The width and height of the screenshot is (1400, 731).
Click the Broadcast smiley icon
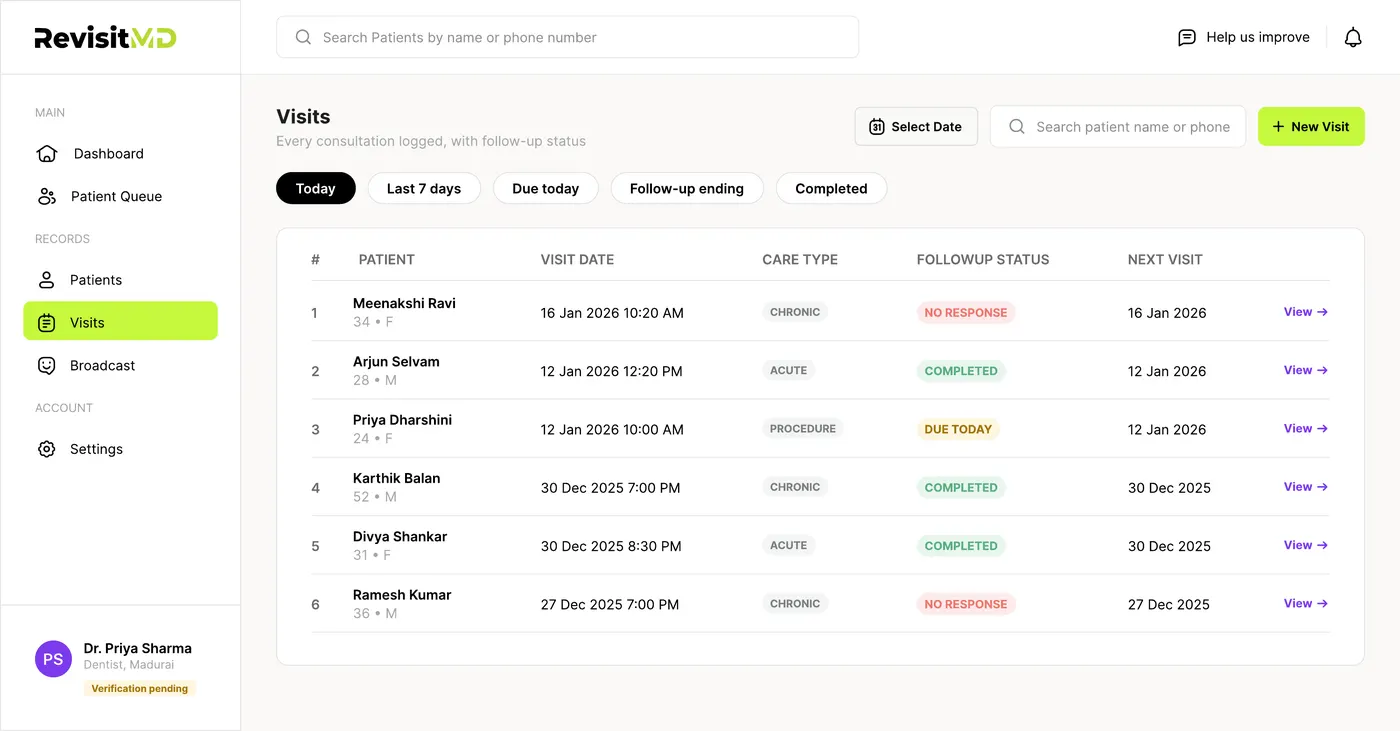pyautogui.click(x=46, y=365)
